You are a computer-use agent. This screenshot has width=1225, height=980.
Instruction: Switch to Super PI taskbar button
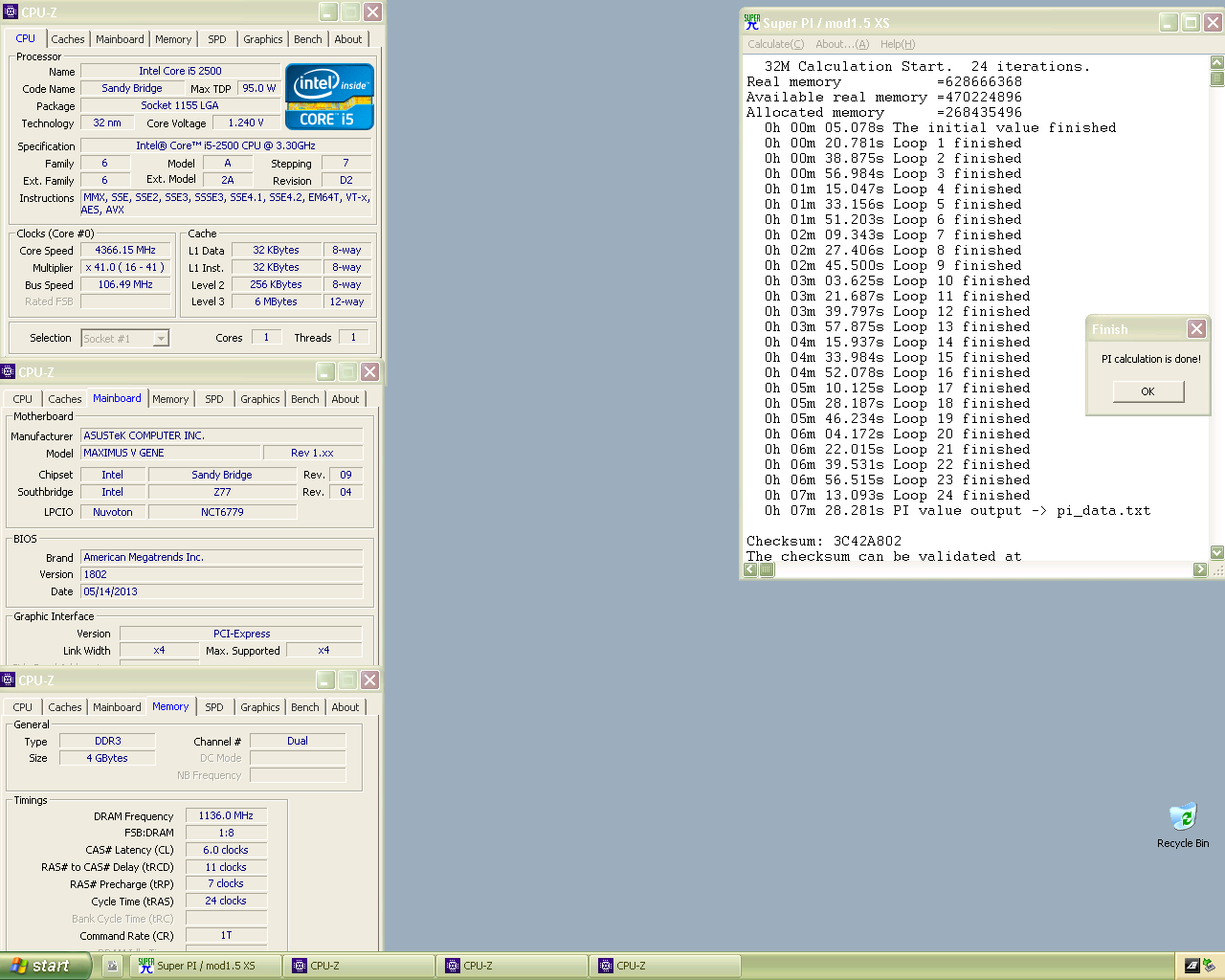click(x=205, y=966)
